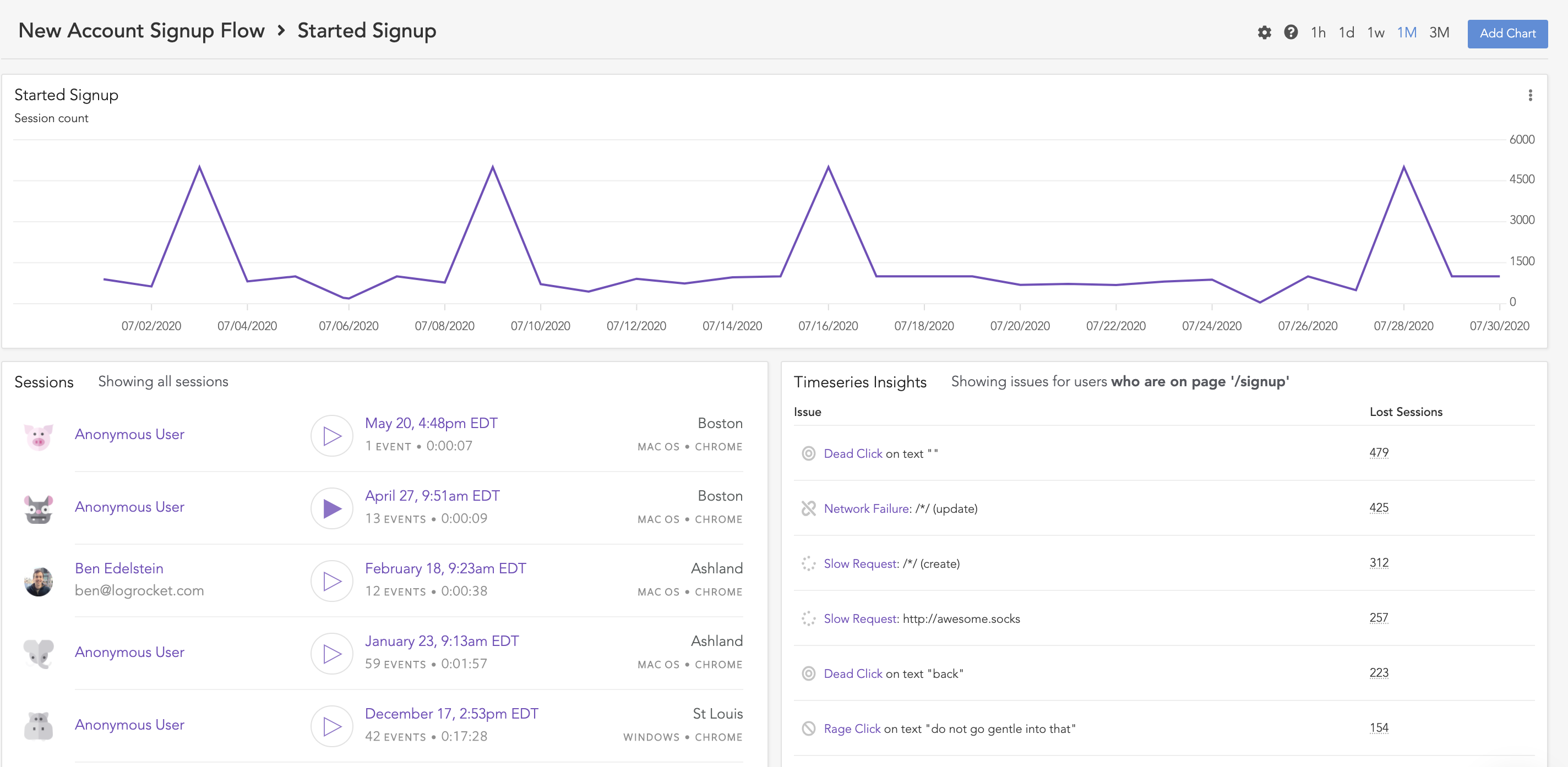The image size is (1568, 767).
Task: Click the Network Failure broken link icon
Action: (808, 508)
